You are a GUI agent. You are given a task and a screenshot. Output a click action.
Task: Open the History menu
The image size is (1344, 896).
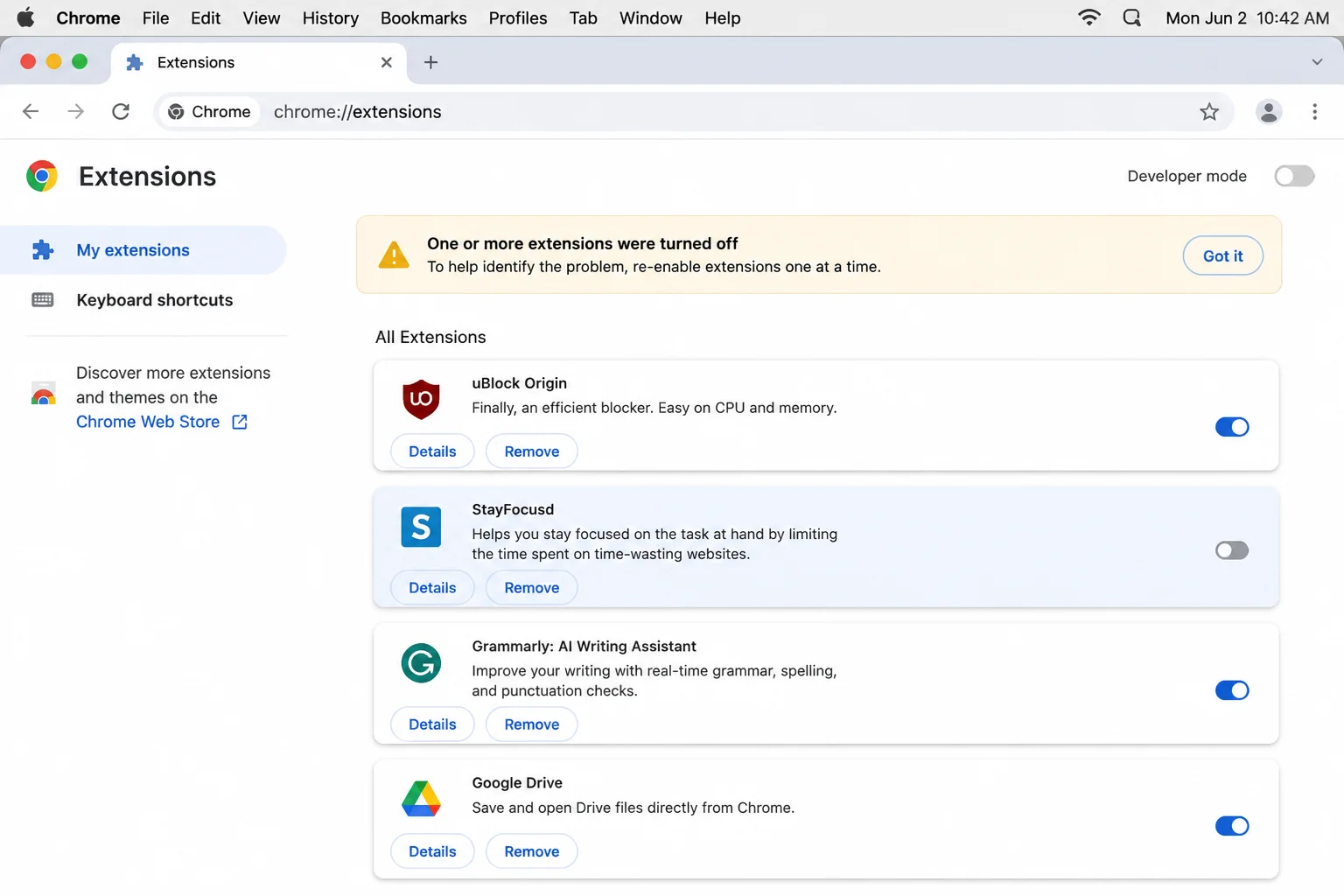(x=331, y=17)
